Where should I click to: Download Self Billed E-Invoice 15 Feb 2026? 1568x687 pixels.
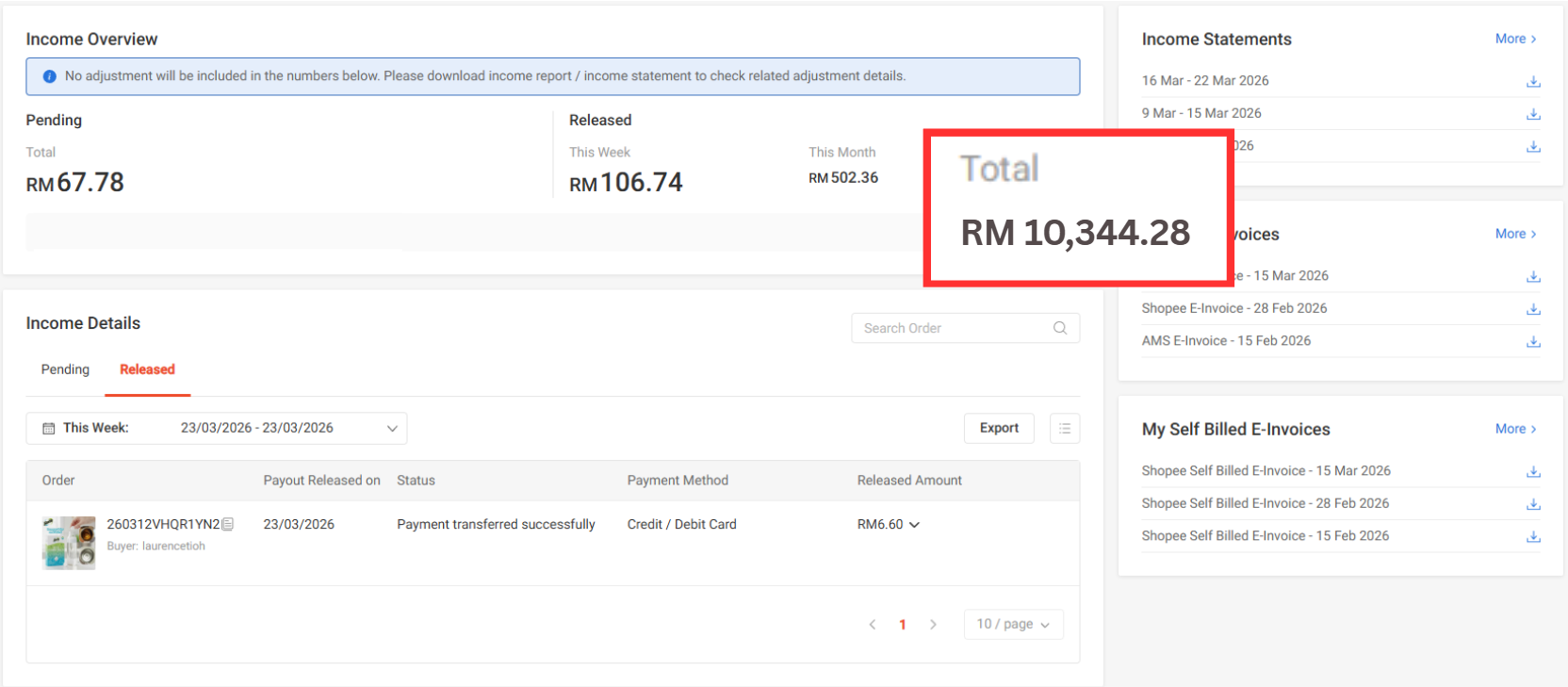point(1533,536)
